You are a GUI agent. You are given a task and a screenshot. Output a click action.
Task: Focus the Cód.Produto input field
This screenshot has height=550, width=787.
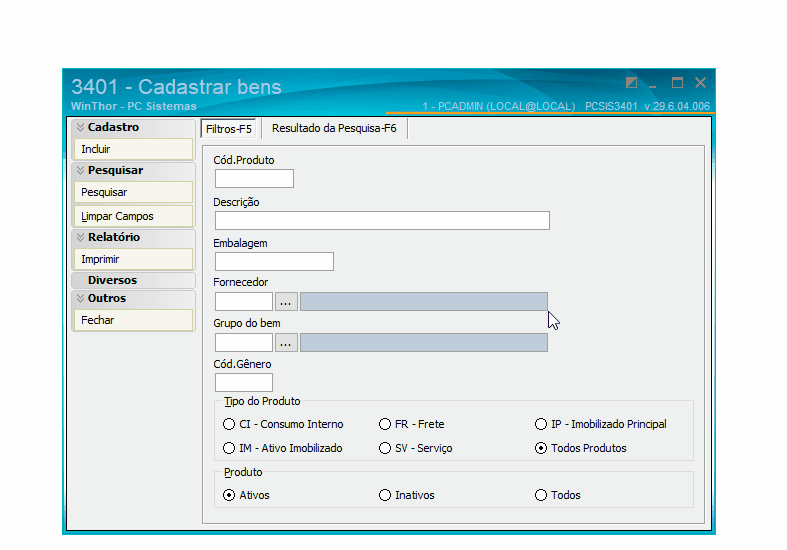tap(254, 179)
